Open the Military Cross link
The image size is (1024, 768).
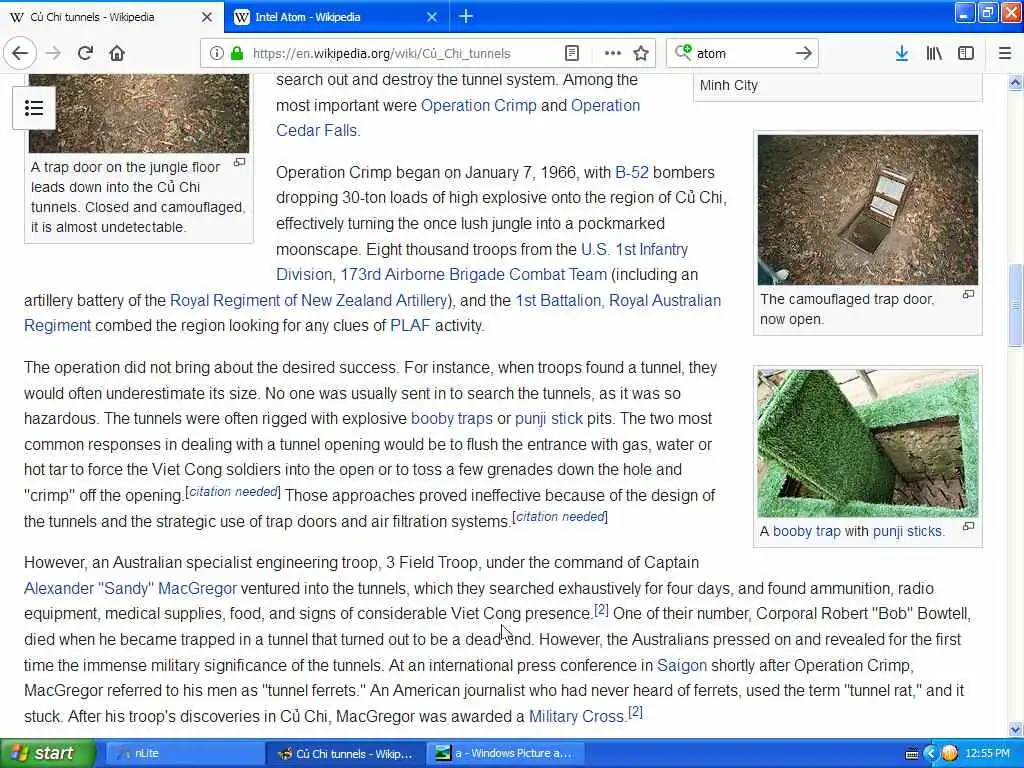pos(576,716)
